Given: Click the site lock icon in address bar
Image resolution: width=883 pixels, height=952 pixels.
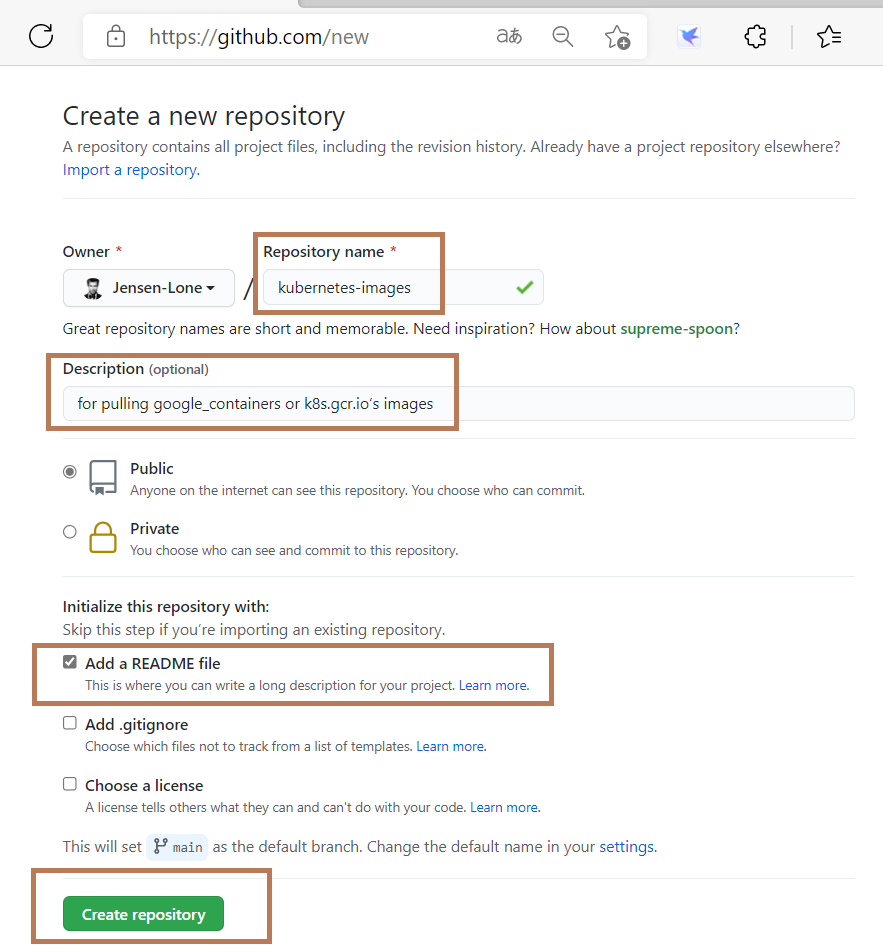Looking at the screenshot, I should click(x=115, y=36).
